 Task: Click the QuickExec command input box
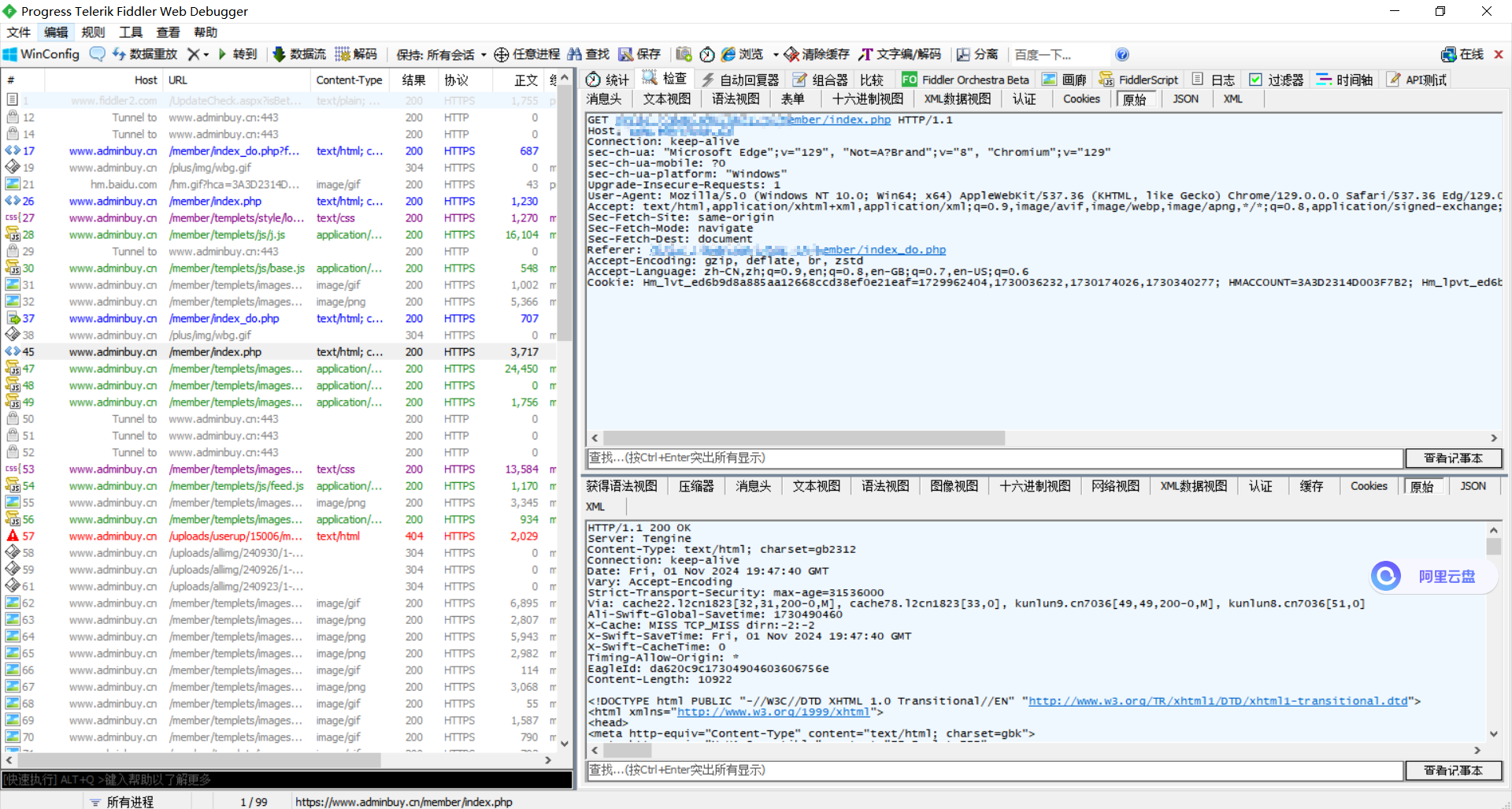click(x=287, y=780)
